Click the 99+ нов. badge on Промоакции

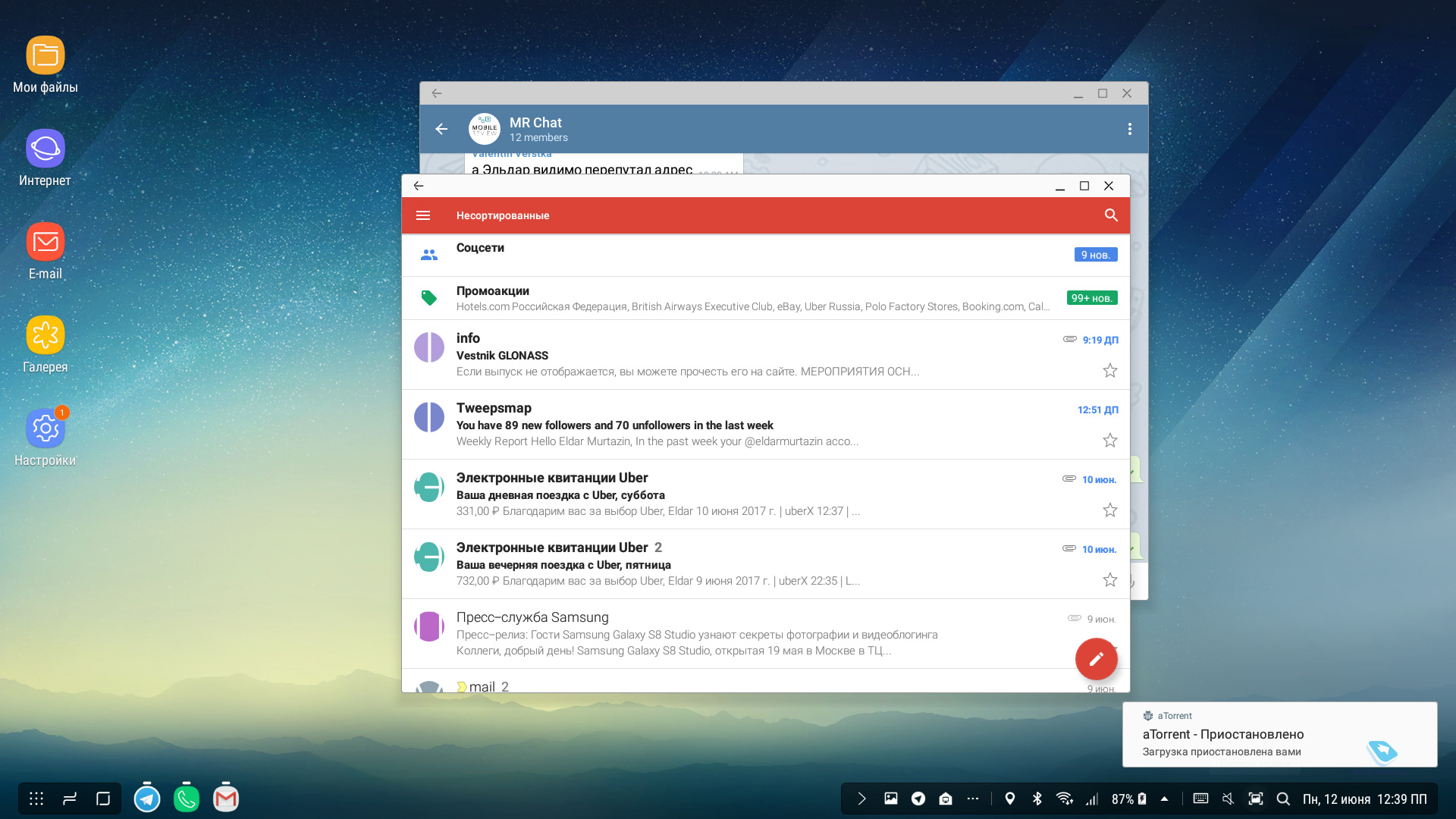[1092, 298]
